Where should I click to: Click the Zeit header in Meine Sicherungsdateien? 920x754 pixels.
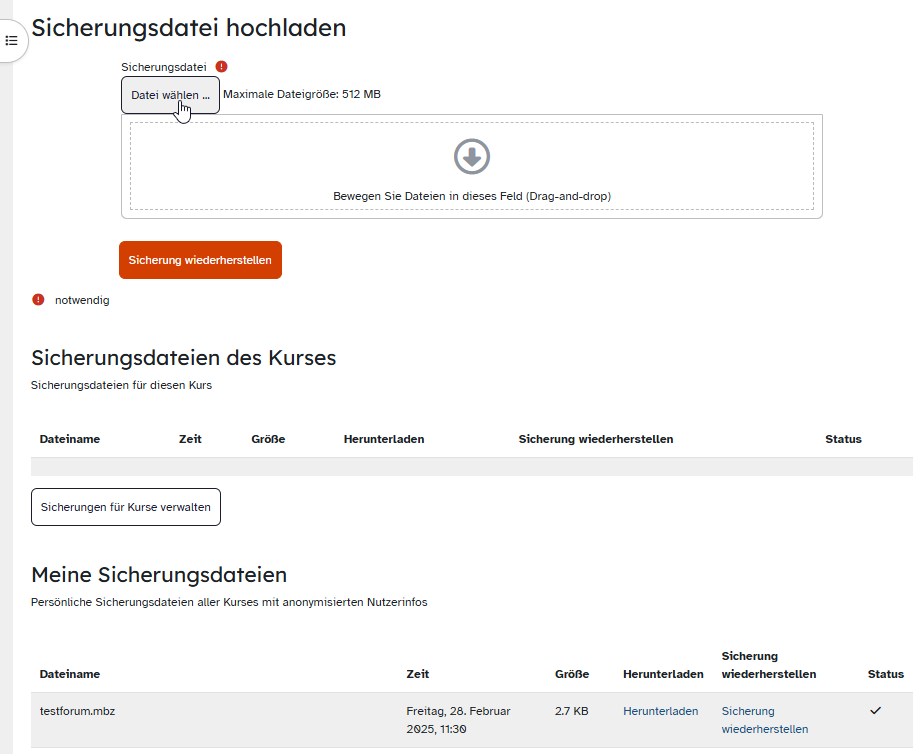click(417, 674)
